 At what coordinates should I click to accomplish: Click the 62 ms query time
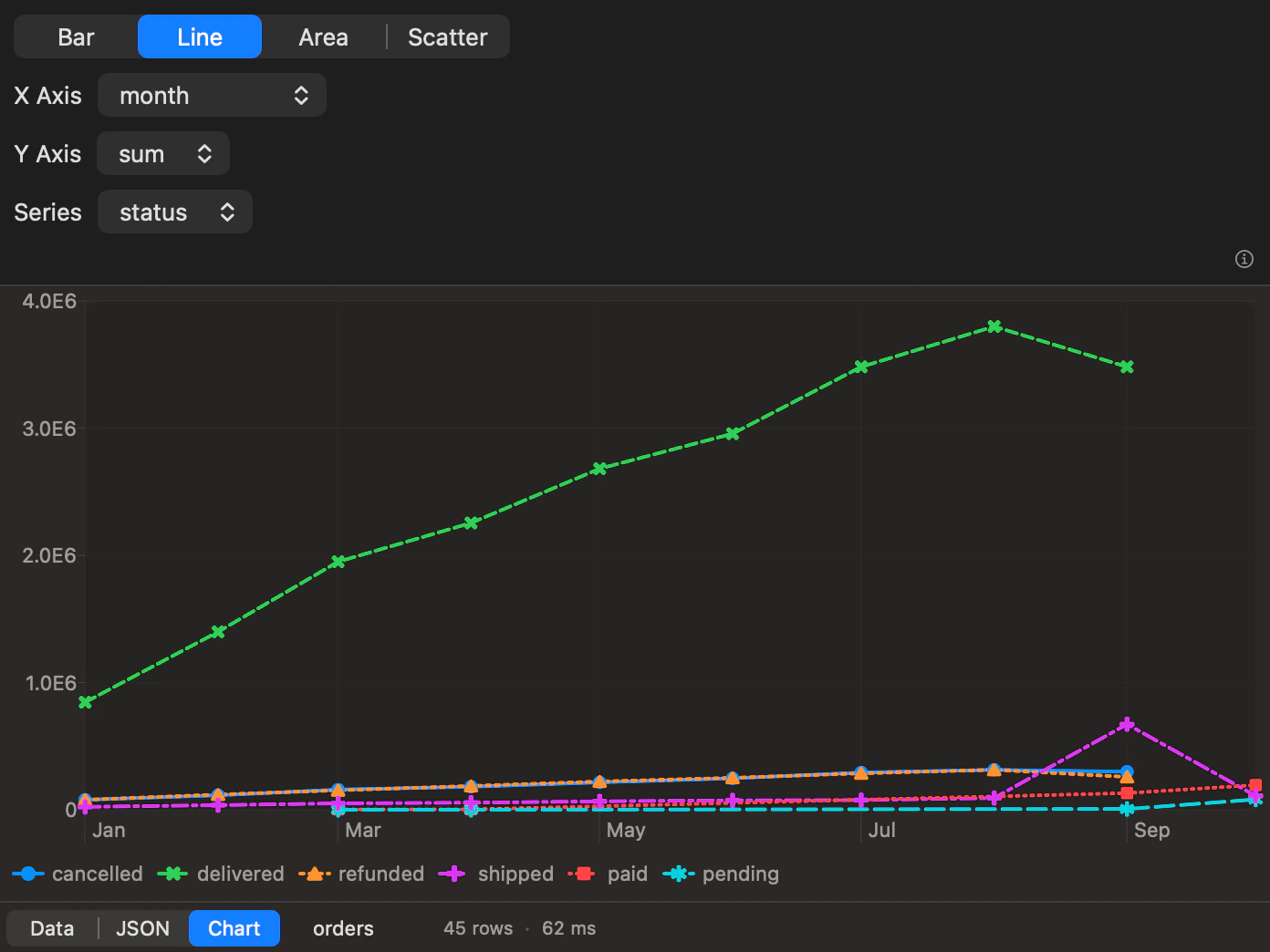point(568,928)
